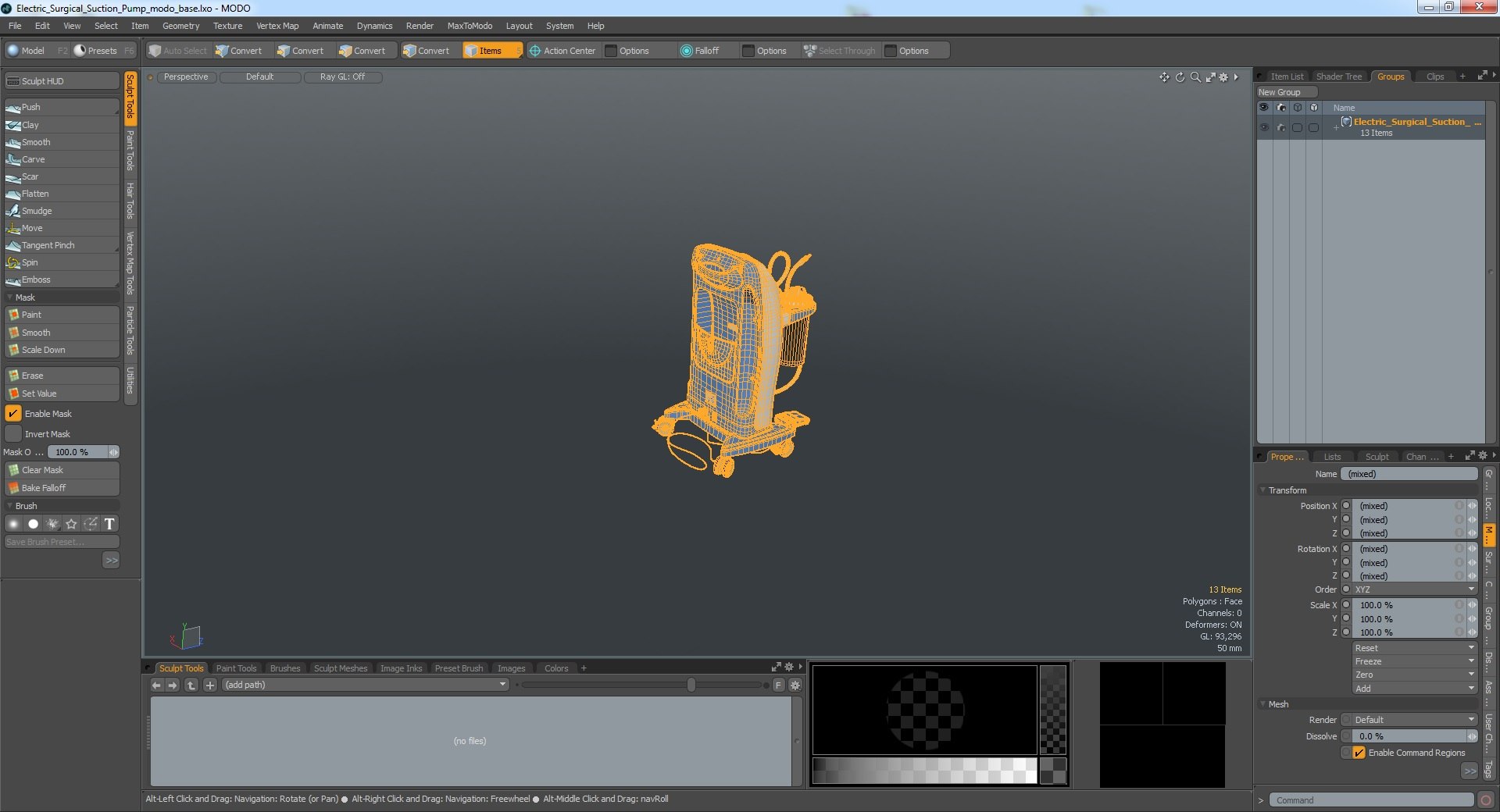Click the viewport rotate view icon
This screenshot has height=812, width=1500.
tap(1180, 77)
